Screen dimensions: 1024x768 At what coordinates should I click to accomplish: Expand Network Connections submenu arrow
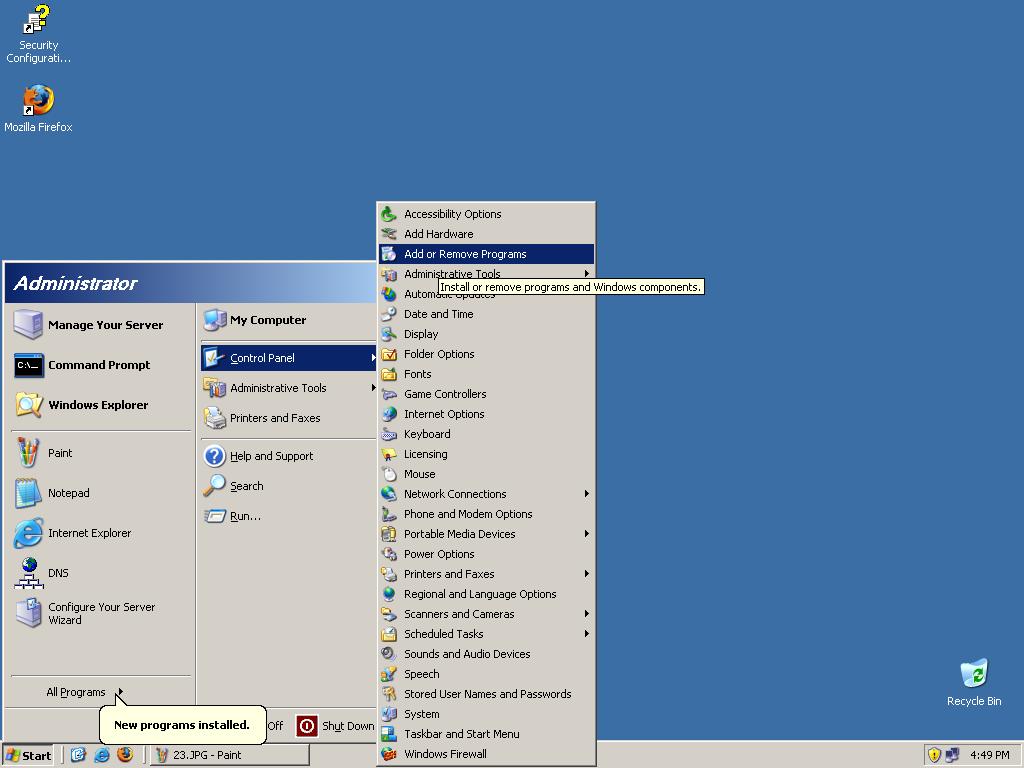coord(586,494)
